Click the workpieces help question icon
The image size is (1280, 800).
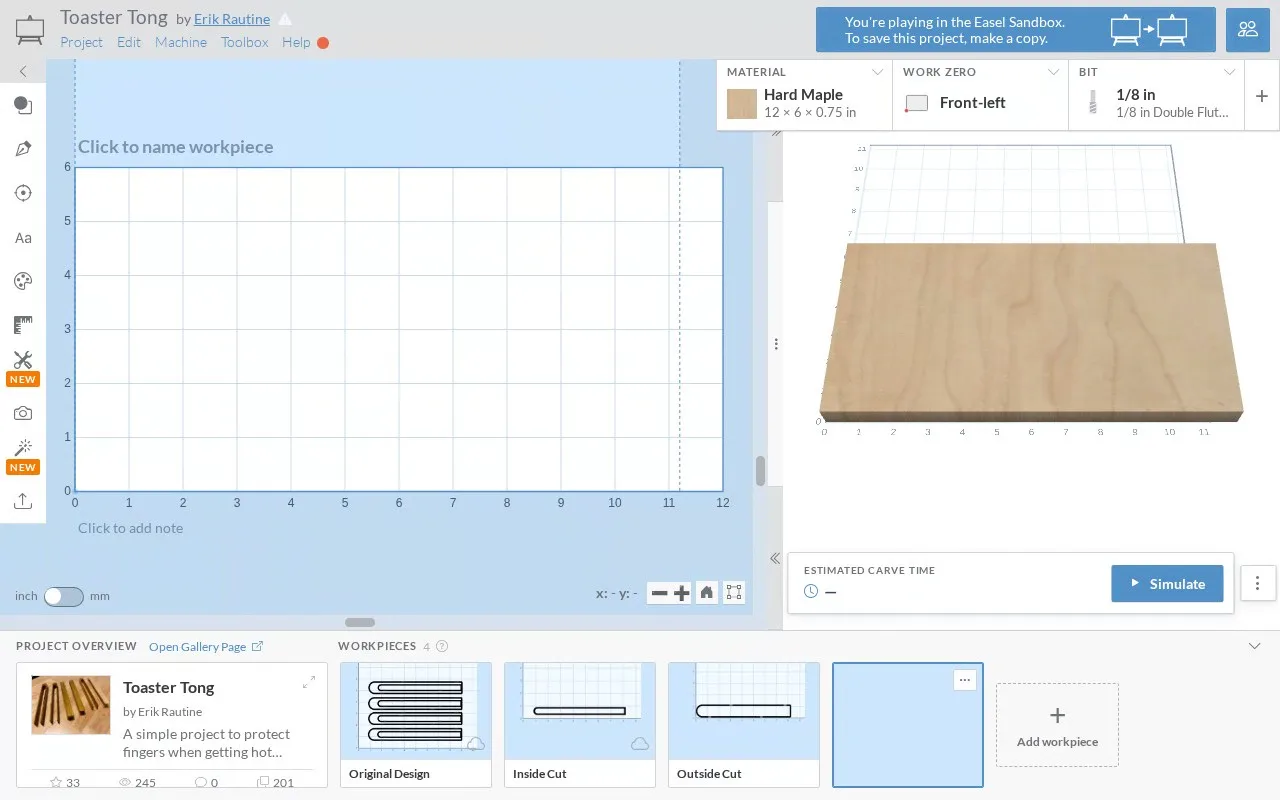tap(442, 646)
